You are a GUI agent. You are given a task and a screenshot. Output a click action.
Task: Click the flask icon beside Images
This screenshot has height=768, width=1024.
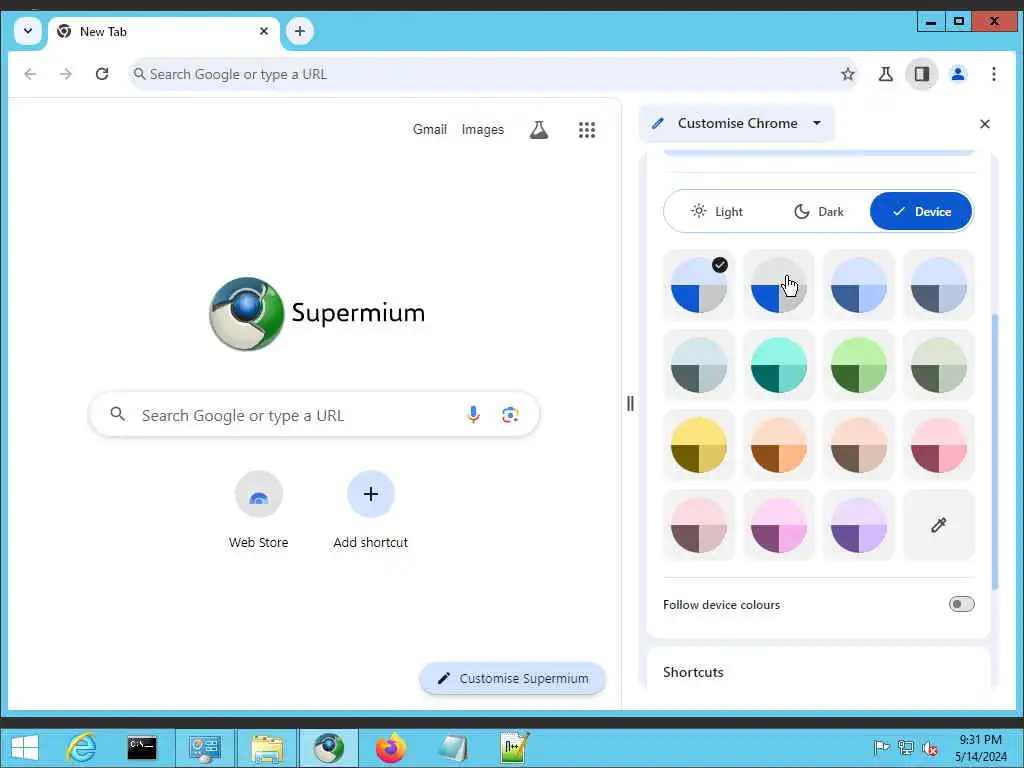[x=539, y=129]
